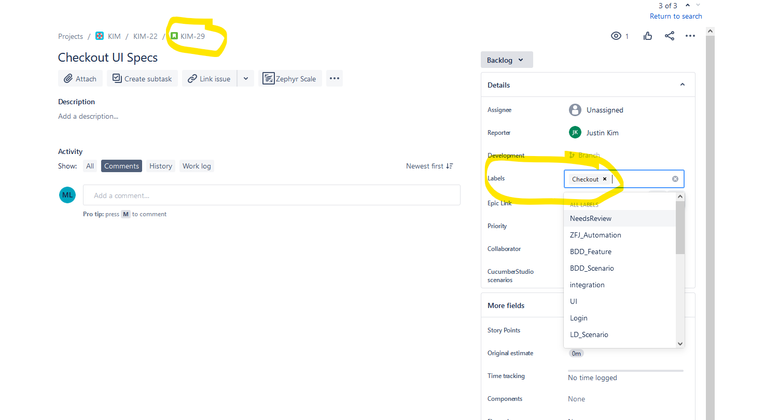Image resolution: width=765 pixels, height=420 pixels.
Task: Open KIM-29 breadcrumb link
Action: click(x=192, y=36)
